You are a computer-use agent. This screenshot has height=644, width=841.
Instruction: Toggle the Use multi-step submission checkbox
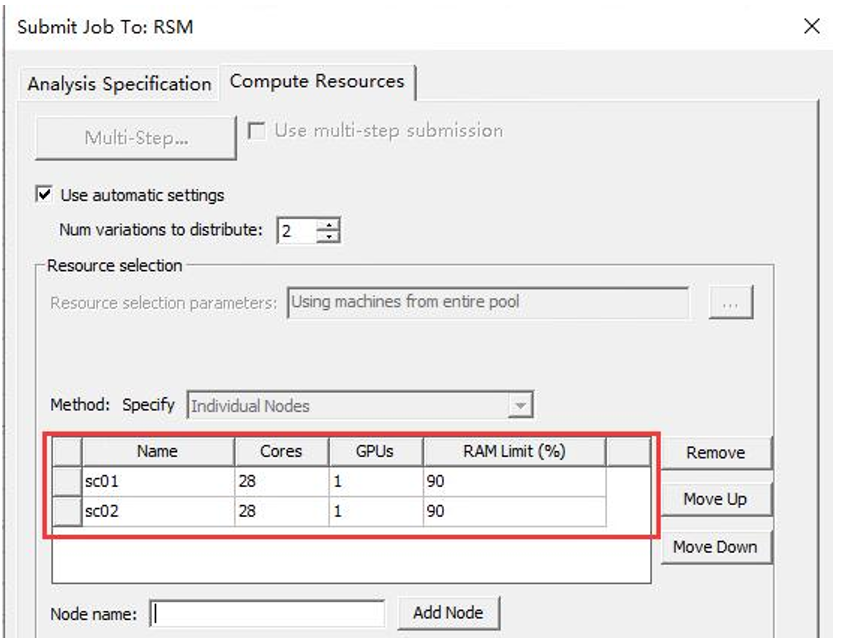pos(257,132)
